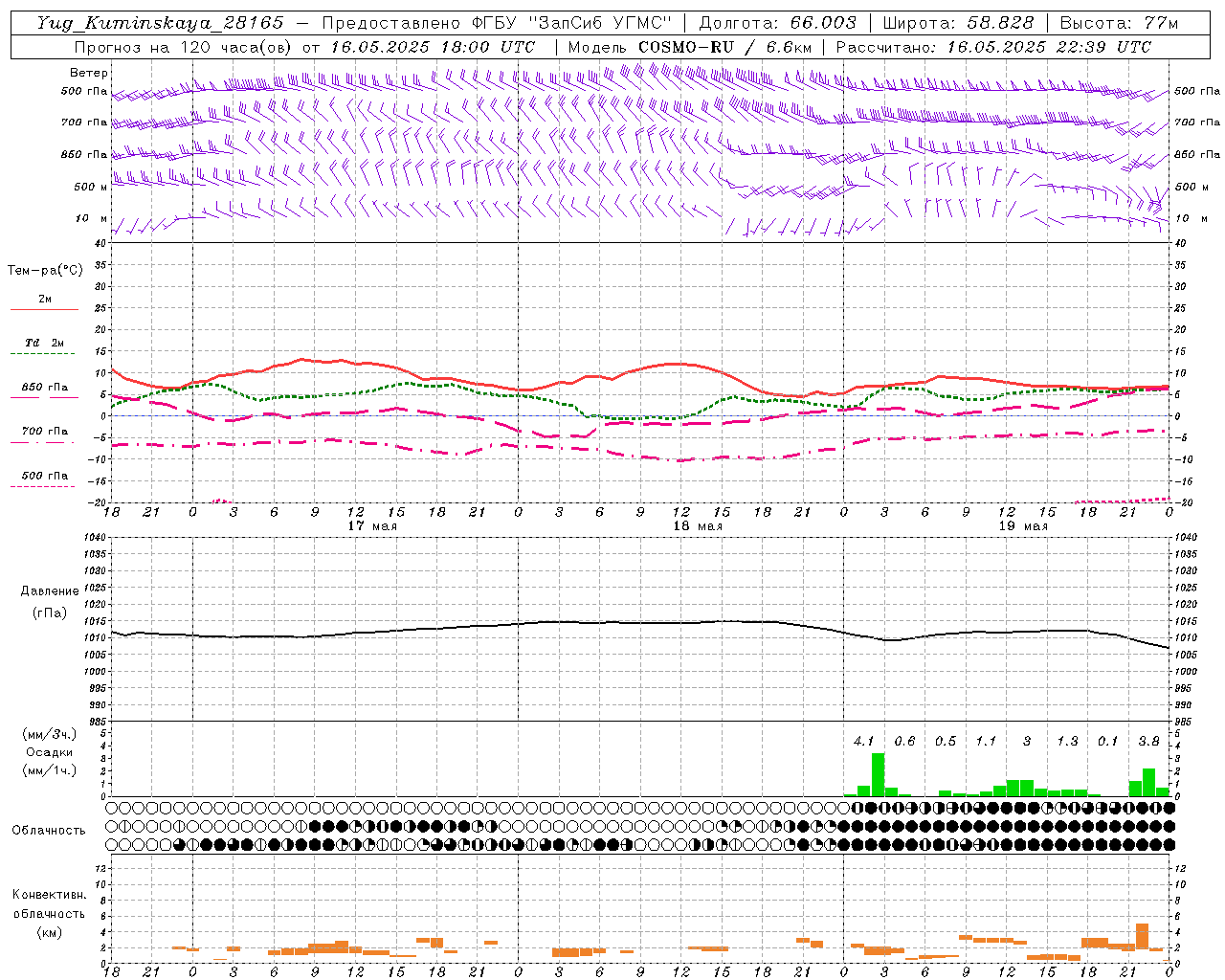Click the Тем-ра(°C) panel label
Screen dimensions: 1225x980
pyautogui.click(x=45, y=271)
